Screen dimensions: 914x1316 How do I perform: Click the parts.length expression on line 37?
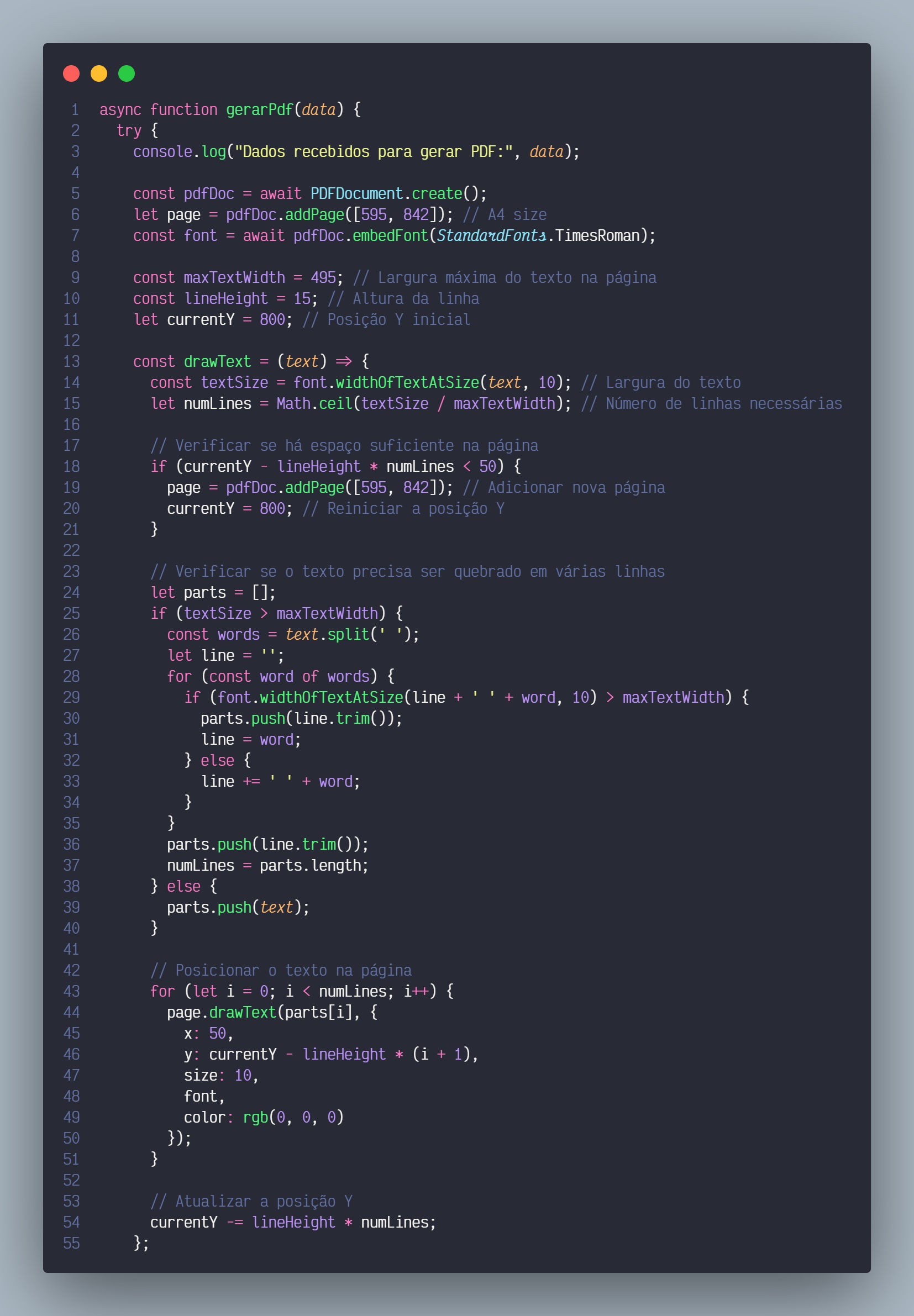pos(313,866)
